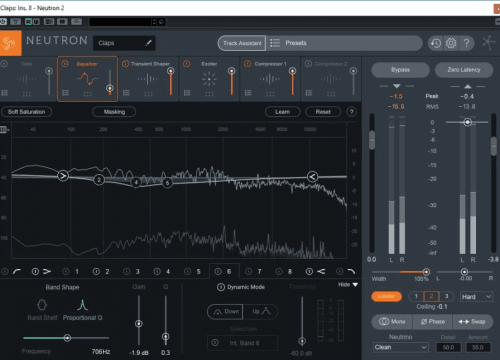Enable Dynamic Mode power toggle

point(221,287)
